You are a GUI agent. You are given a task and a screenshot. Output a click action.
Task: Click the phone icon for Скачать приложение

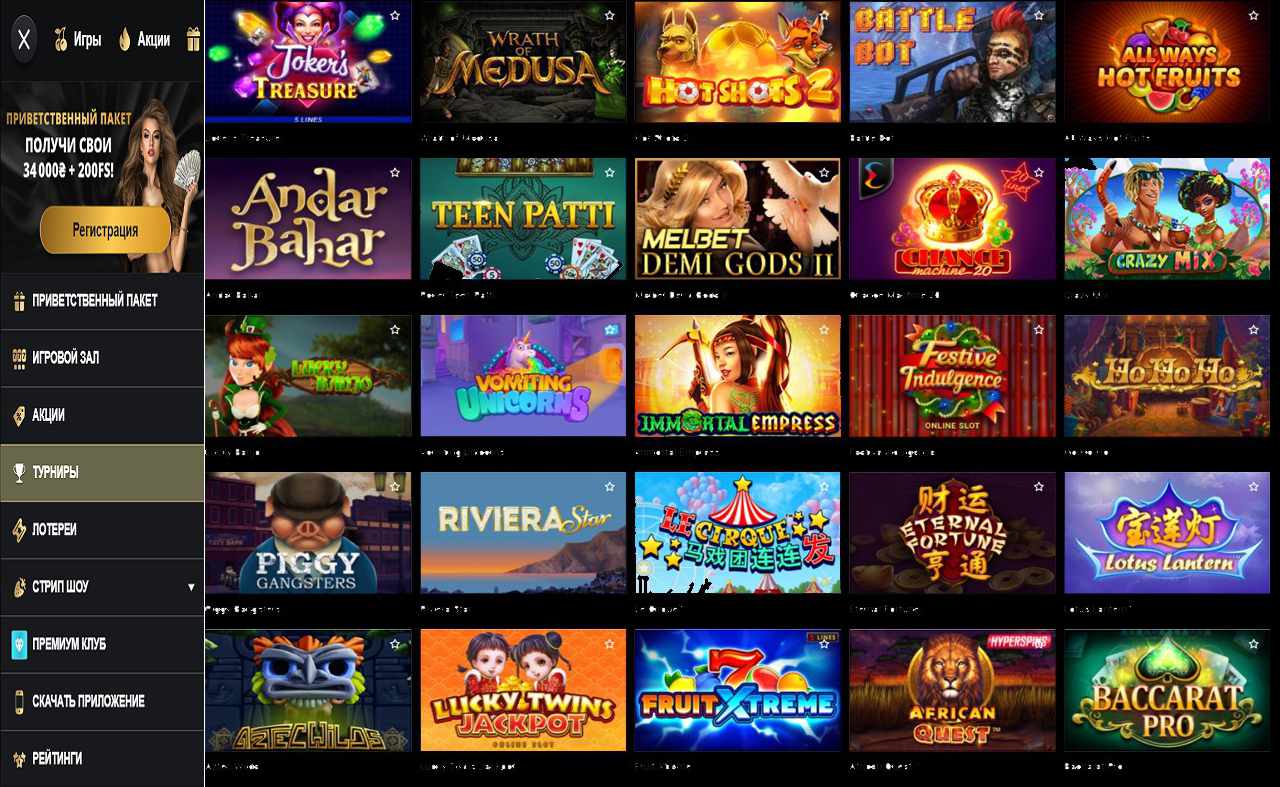tap(19, 701)
